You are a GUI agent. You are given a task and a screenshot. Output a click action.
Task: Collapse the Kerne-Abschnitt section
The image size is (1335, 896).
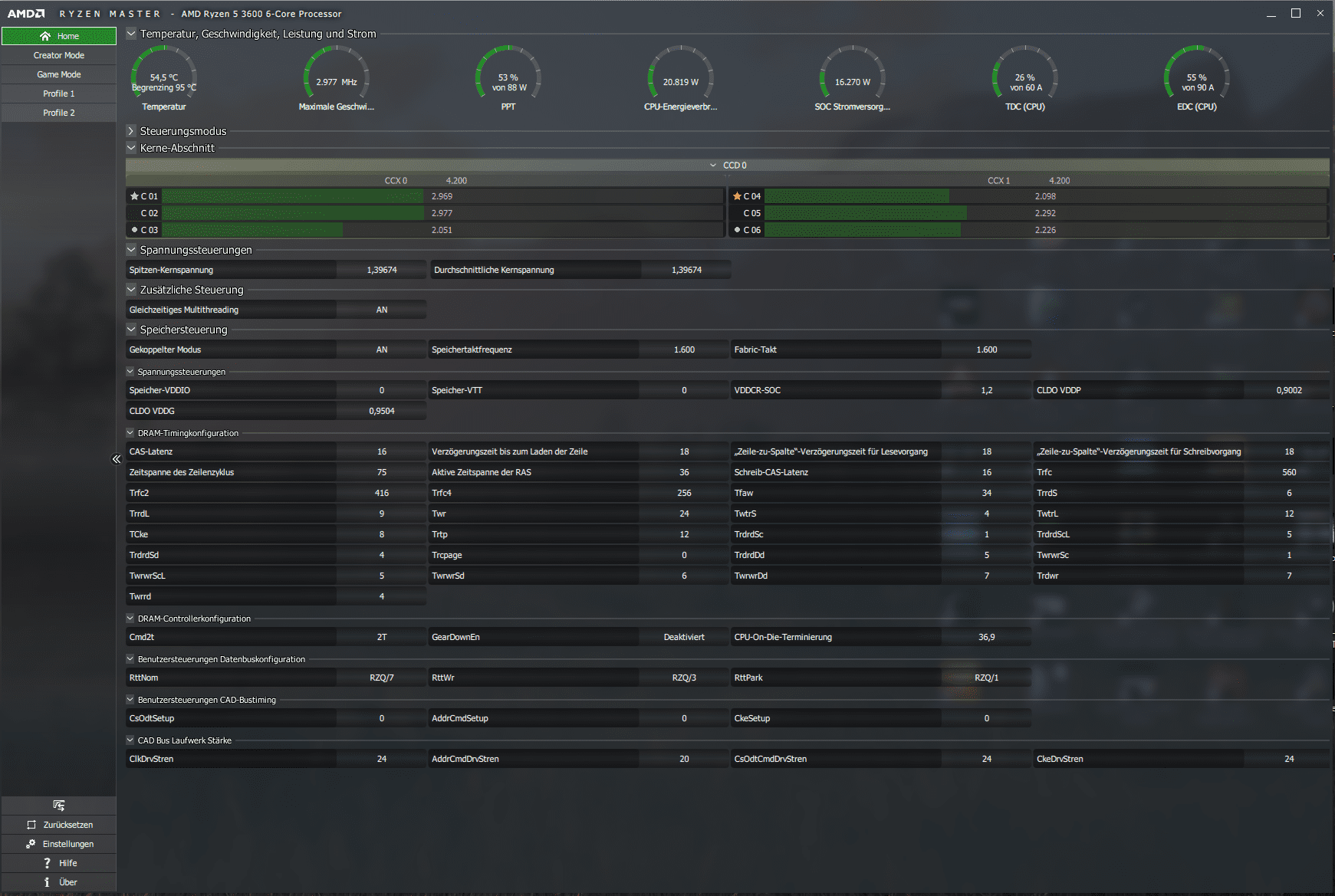131,148
